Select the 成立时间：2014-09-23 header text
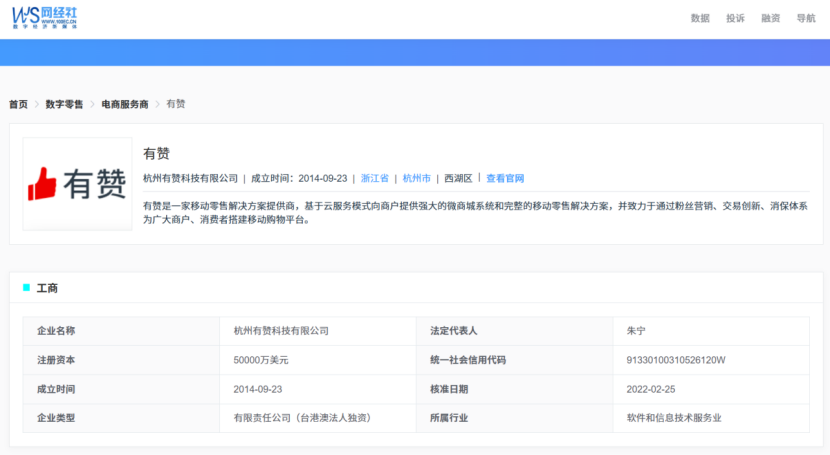This screenshot has width=830, height=455. click(299, 178)
